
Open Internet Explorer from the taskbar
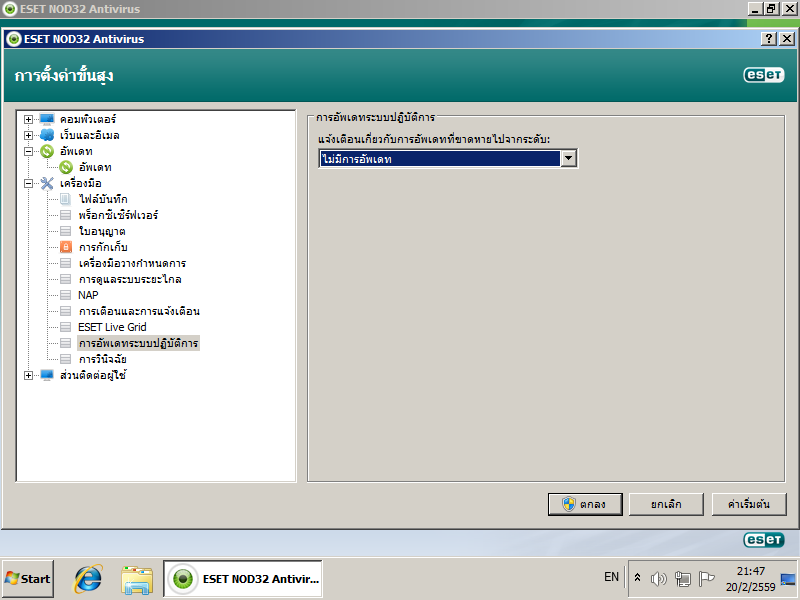pyautogui.click(x=88, y=579)
